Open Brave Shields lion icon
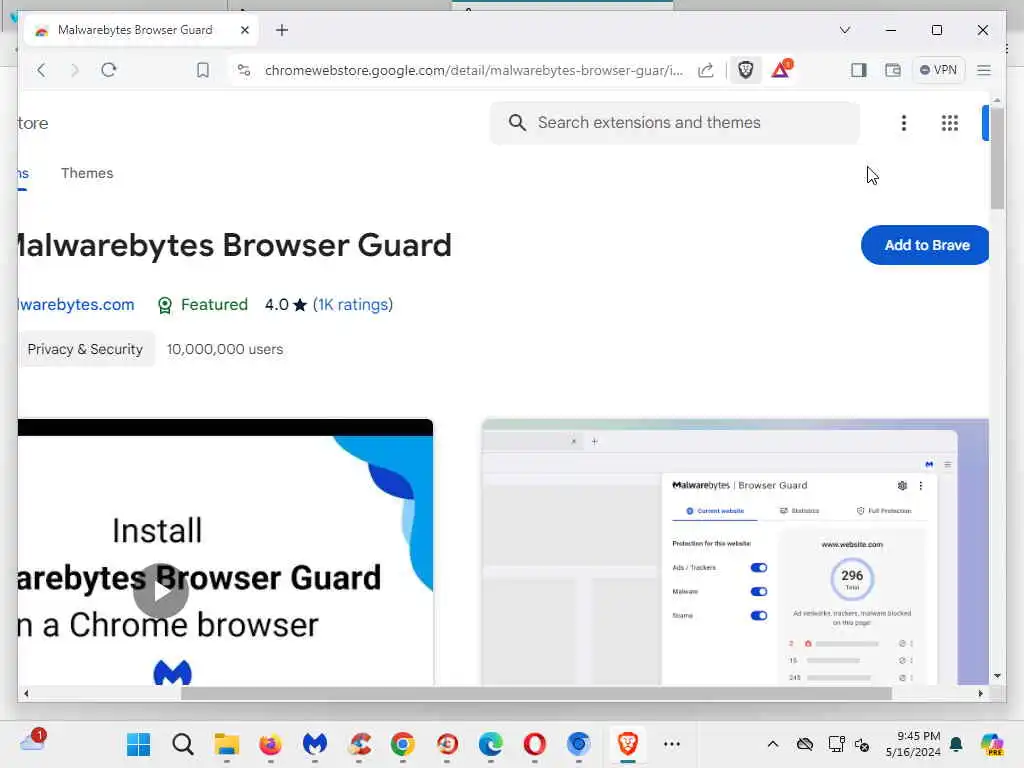The height and width of the screenshot is (768, 1024). (x=745, y=70)
